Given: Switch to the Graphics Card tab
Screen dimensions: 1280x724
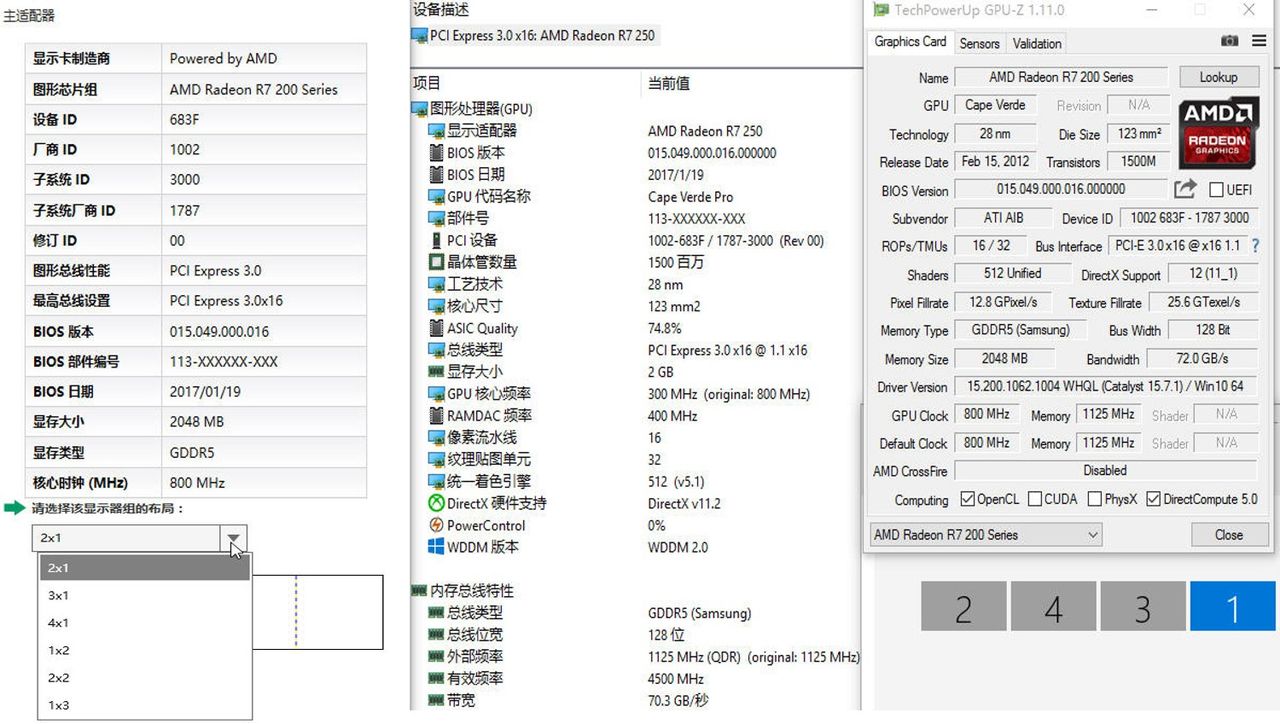Looking at the screenshot, I should pyautogui.click(x=910, y=42).
